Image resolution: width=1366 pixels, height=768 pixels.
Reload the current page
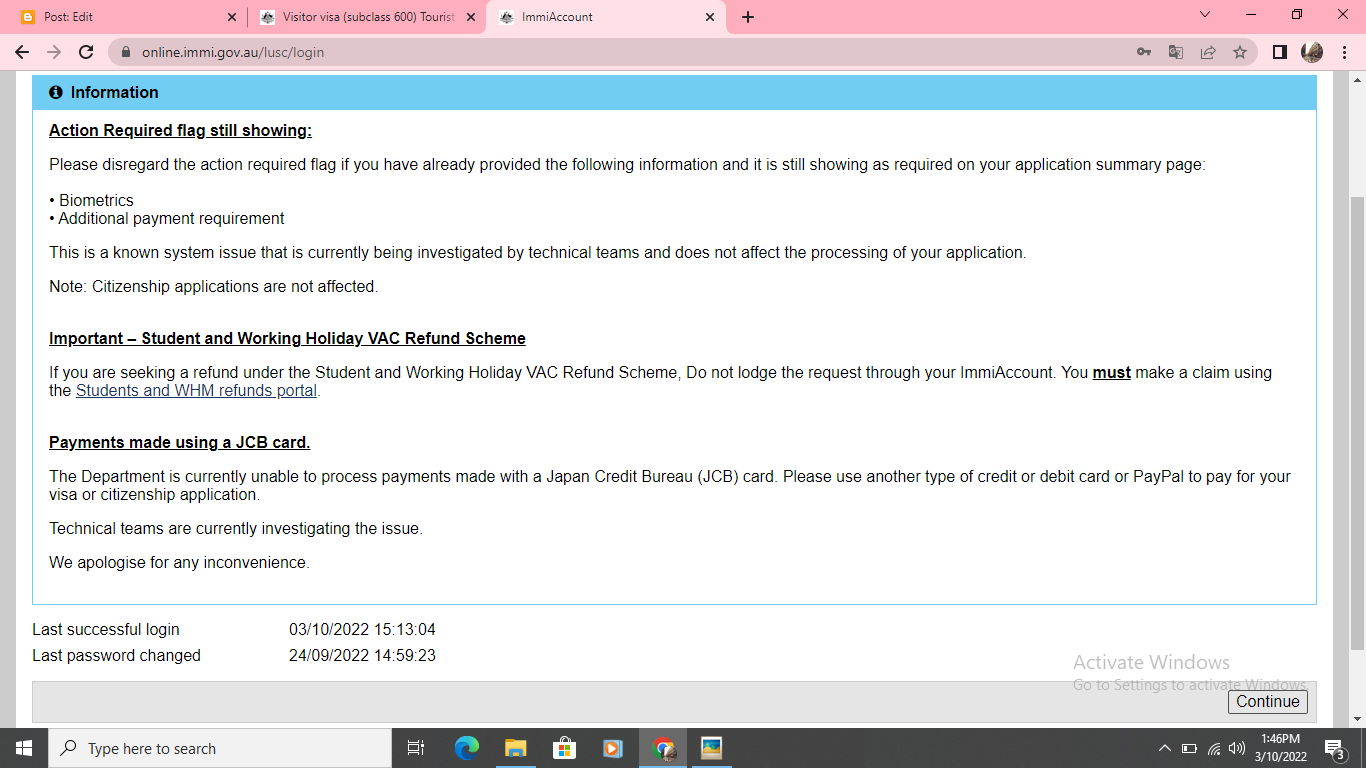pyautogui.click(x=86, y=52)
